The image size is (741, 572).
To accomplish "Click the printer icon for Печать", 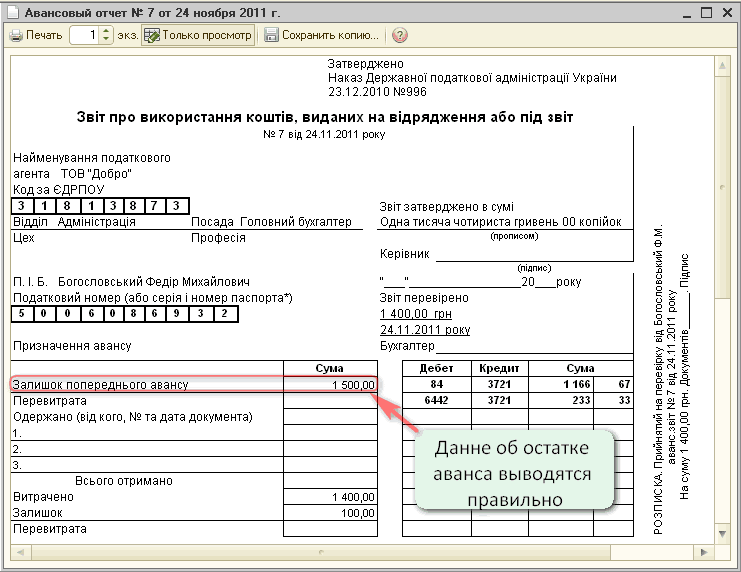I will (x=17, y=35).
